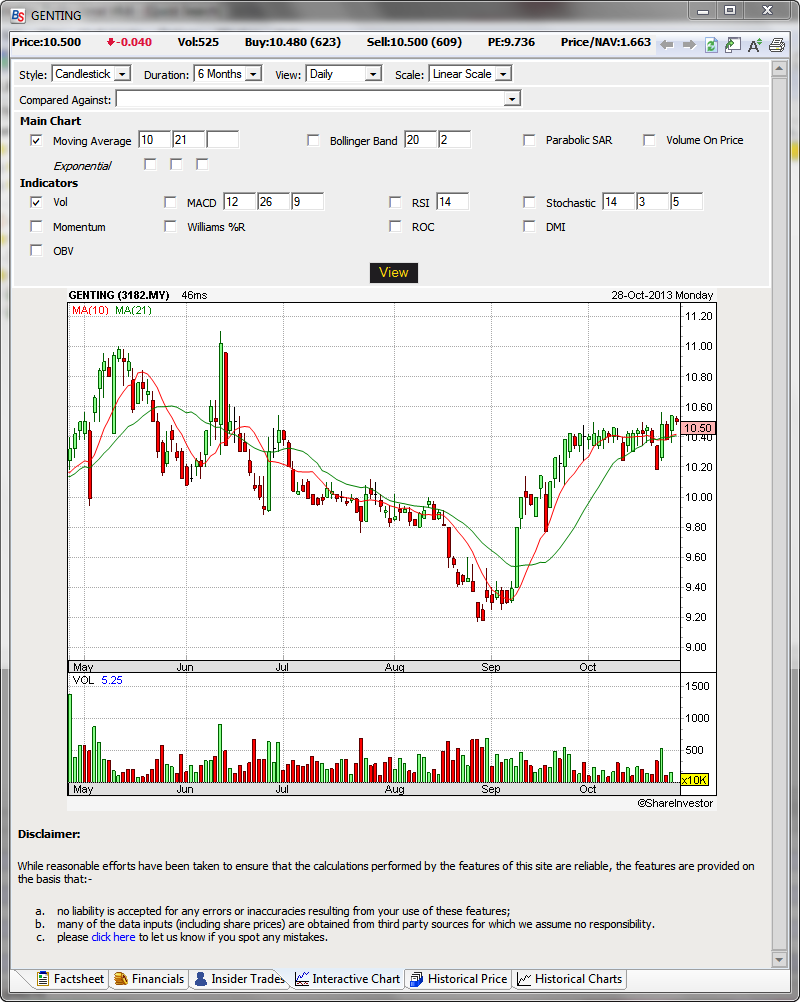The height and width of the screenshot is (1002, 800).
Task: Switch to the Insider Trades tab
Action: 240,978
